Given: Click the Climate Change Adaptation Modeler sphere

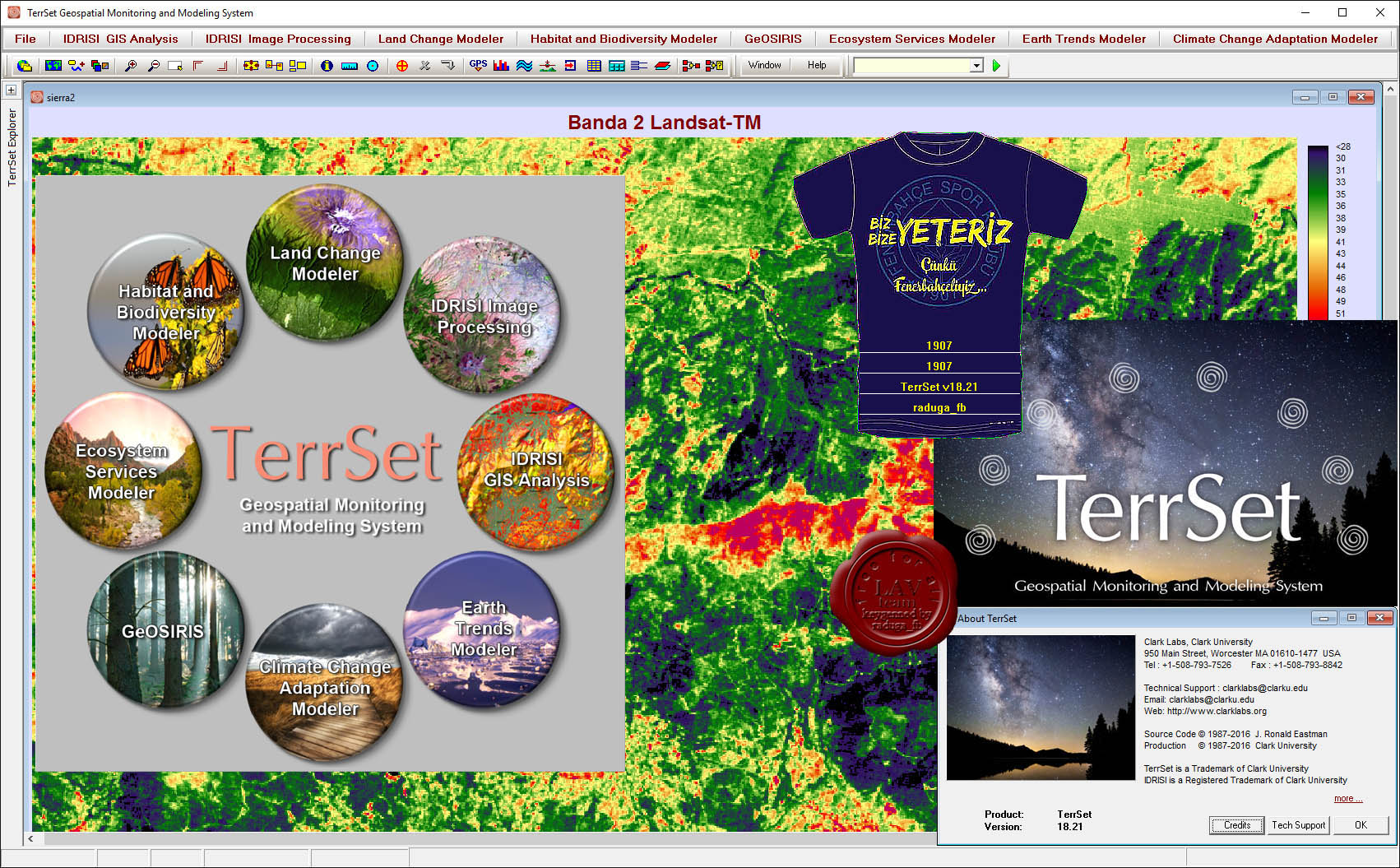Looking at the screenshot, I should click(x=325, y=683).
